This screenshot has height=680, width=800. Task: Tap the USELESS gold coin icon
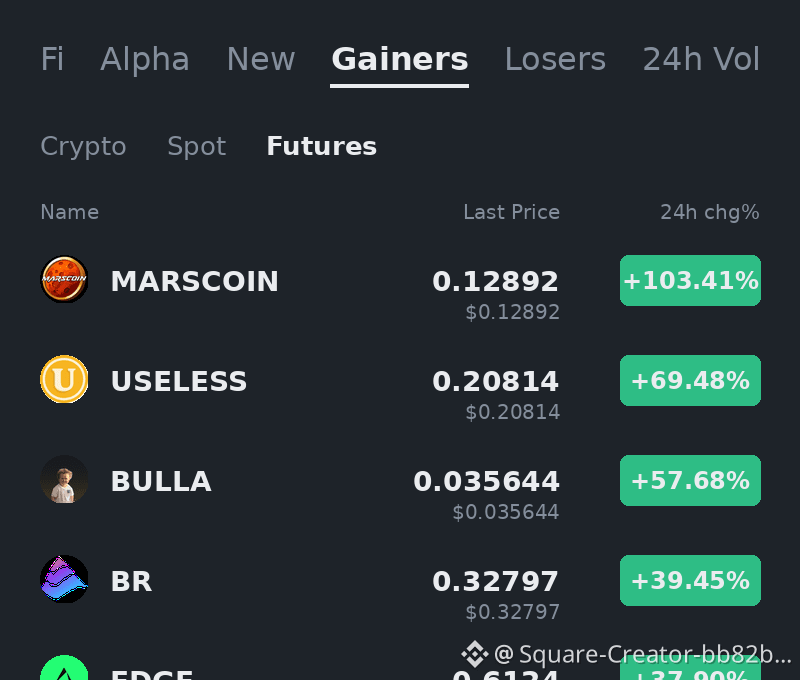tap(64, 380)
